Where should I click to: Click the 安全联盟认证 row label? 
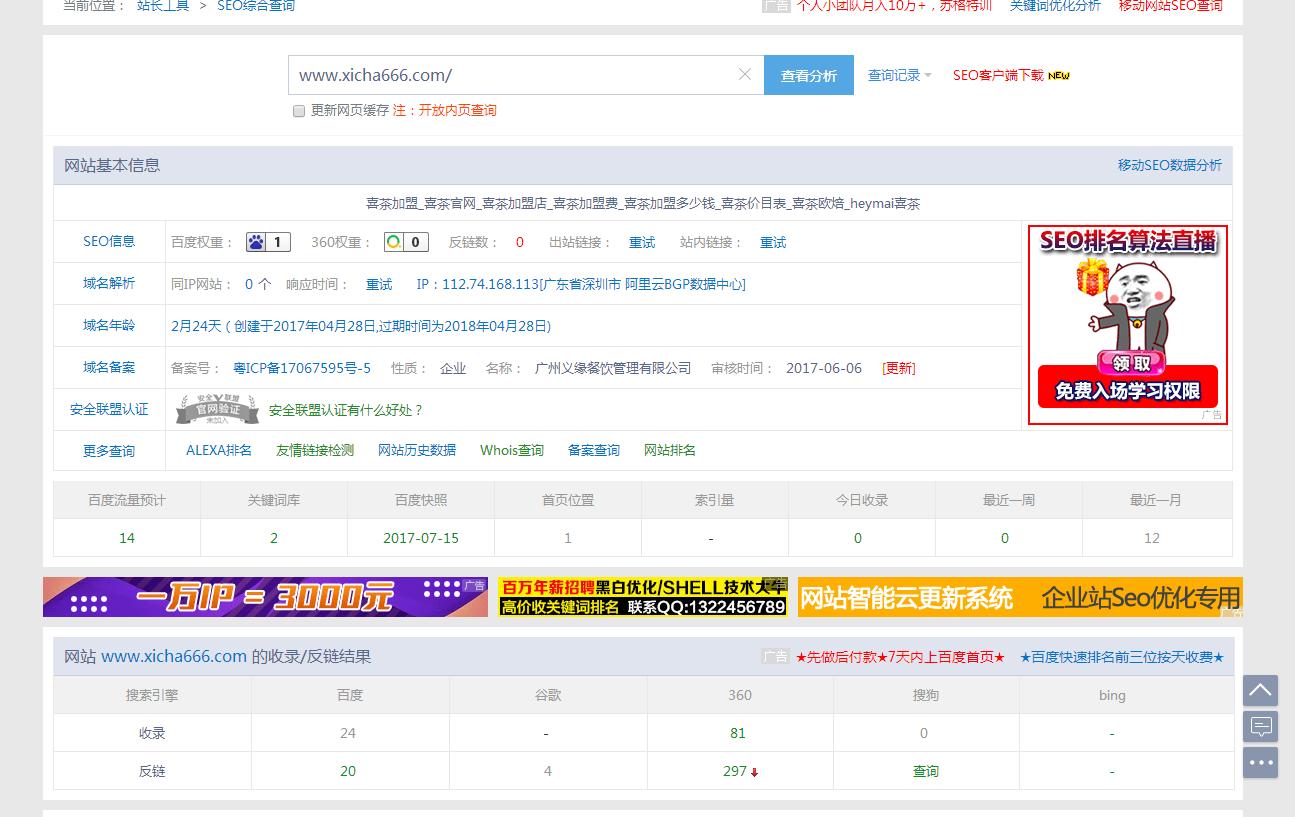pyautogui.click(x=109, y=409)
